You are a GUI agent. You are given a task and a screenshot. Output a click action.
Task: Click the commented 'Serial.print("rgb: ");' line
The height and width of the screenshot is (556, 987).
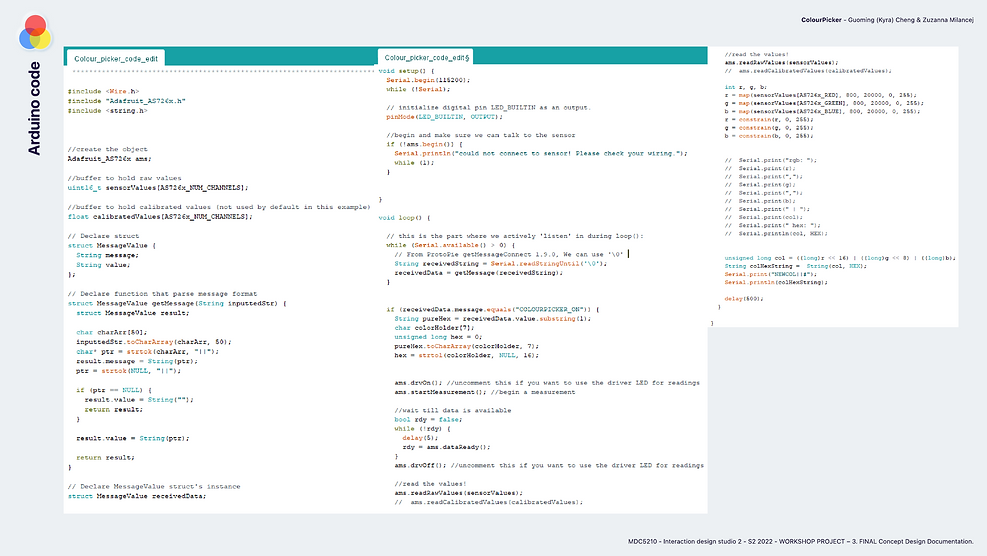(x=770, y=160)
